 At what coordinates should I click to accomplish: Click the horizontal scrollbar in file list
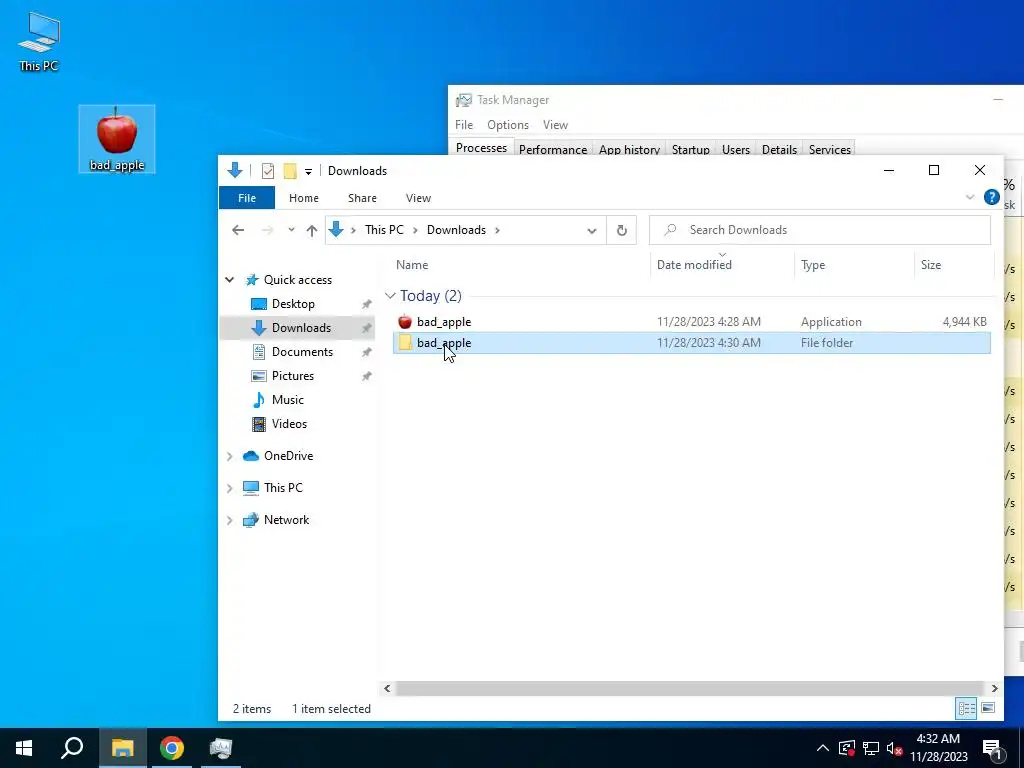pos(689,688)
